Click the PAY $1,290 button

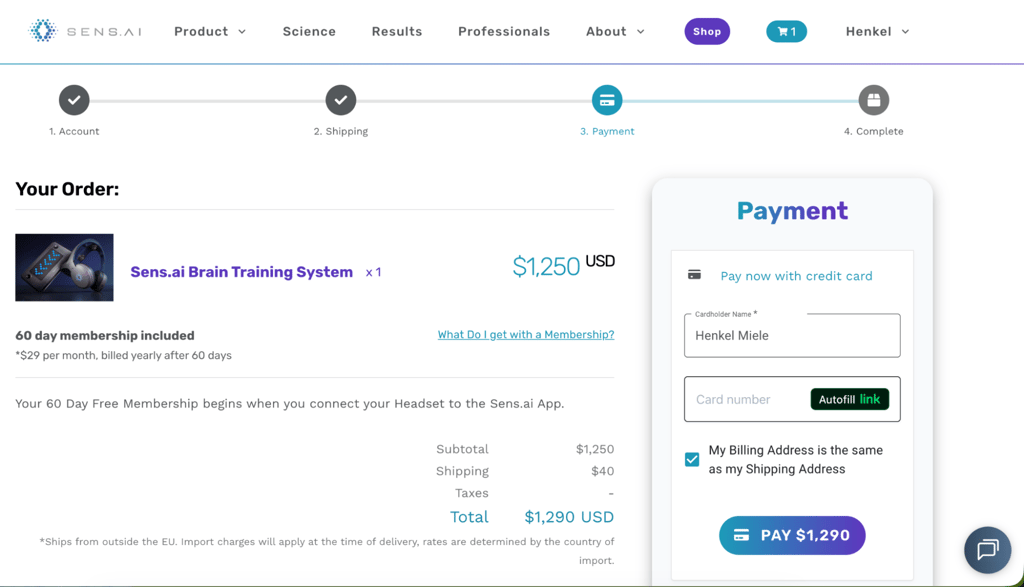point(792,535)
